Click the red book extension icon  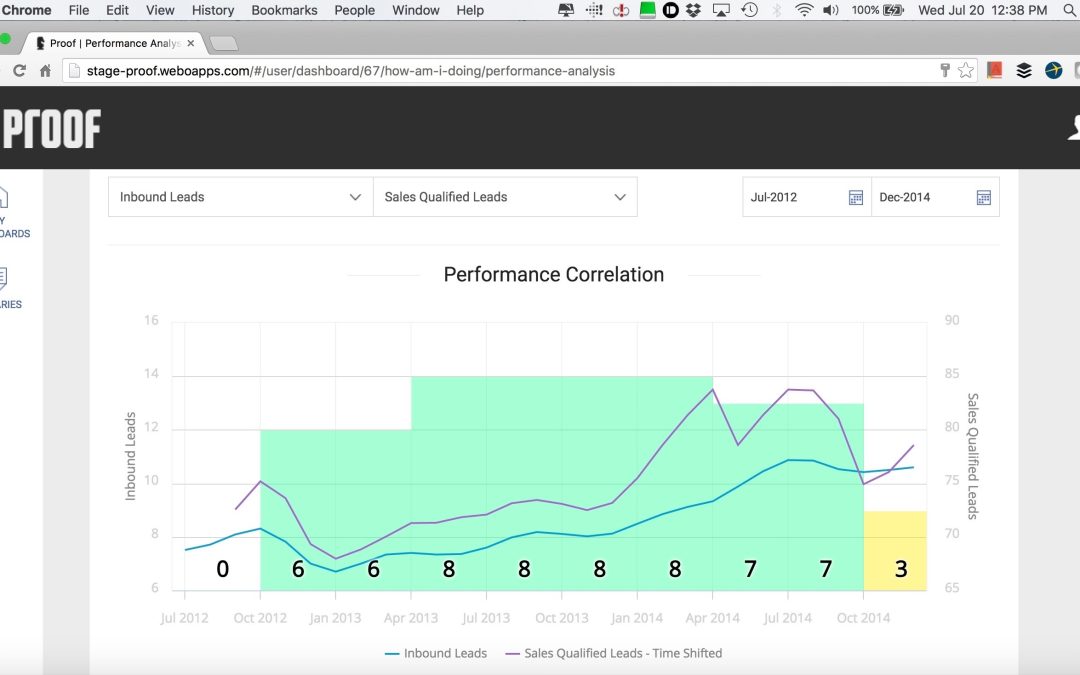[x=994, y=70]
